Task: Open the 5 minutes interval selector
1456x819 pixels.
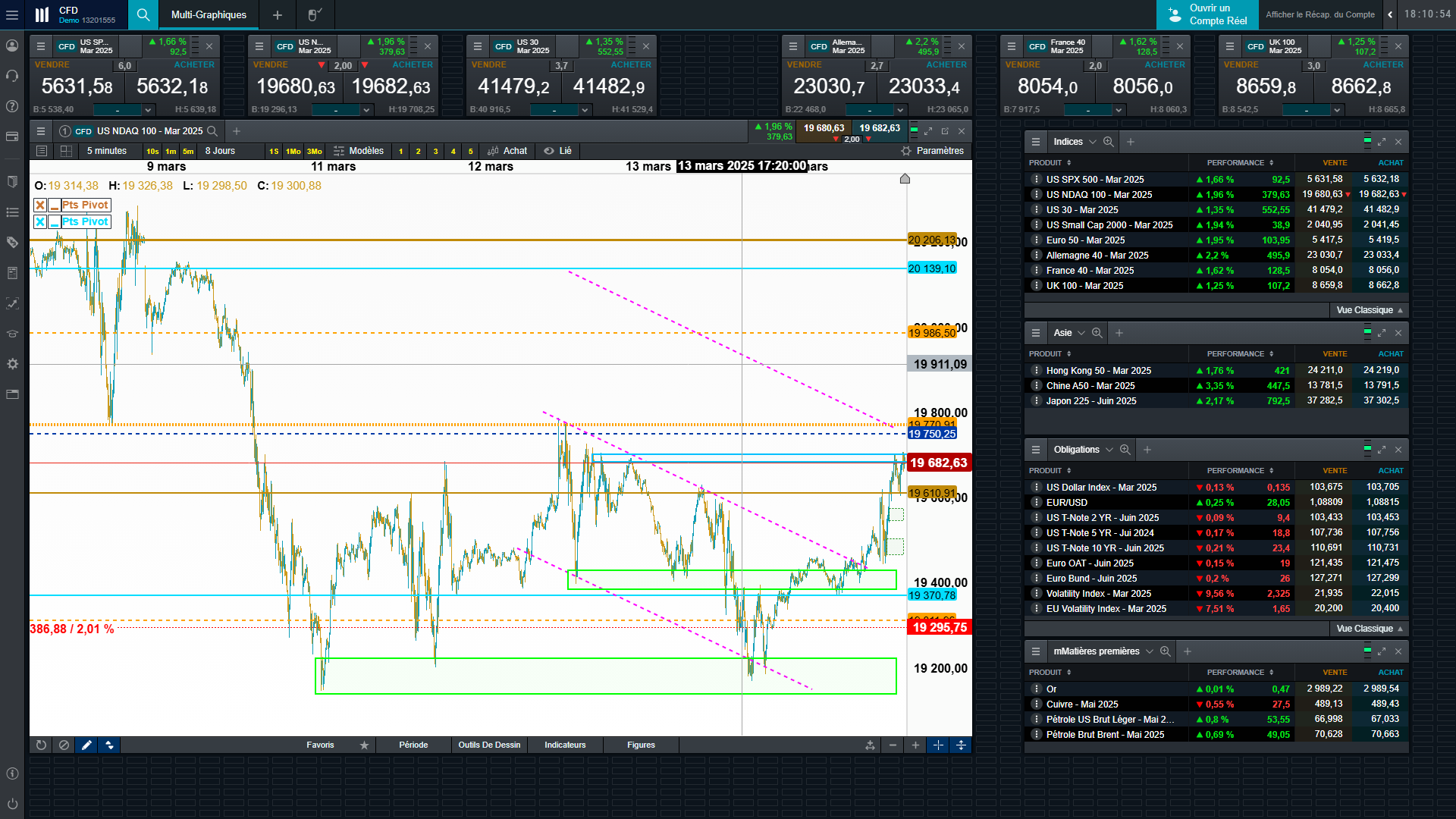Action: click(106, 151)
